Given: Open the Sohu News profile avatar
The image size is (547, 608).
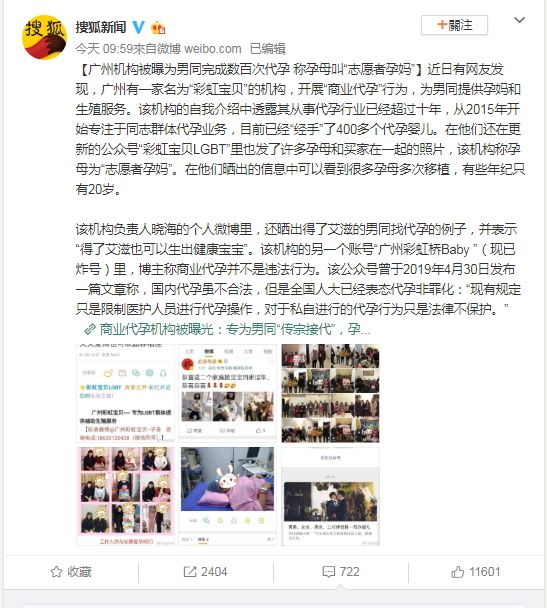Looking at the screenshot, I should coord(44,37).
